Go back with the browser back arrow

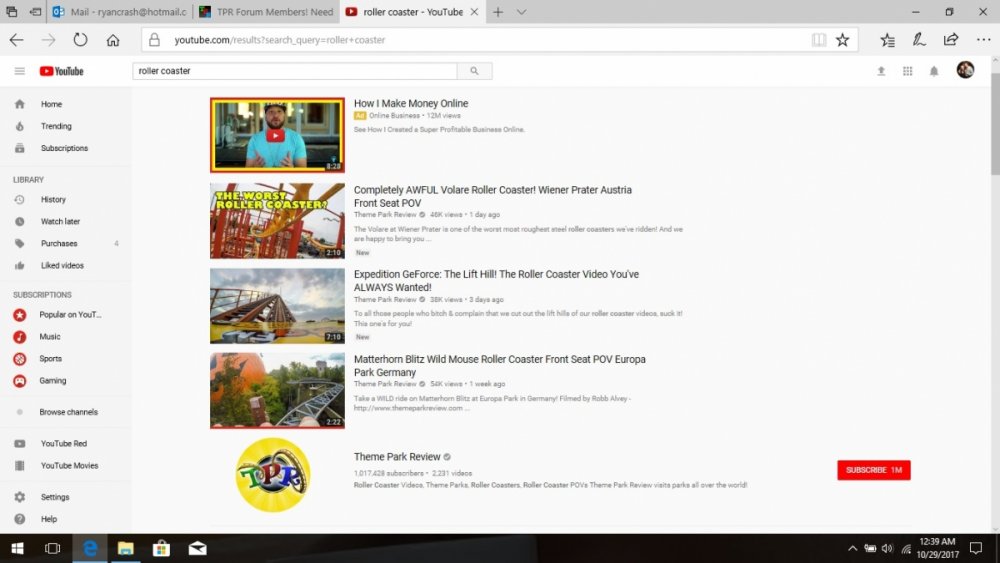[17, 40]
